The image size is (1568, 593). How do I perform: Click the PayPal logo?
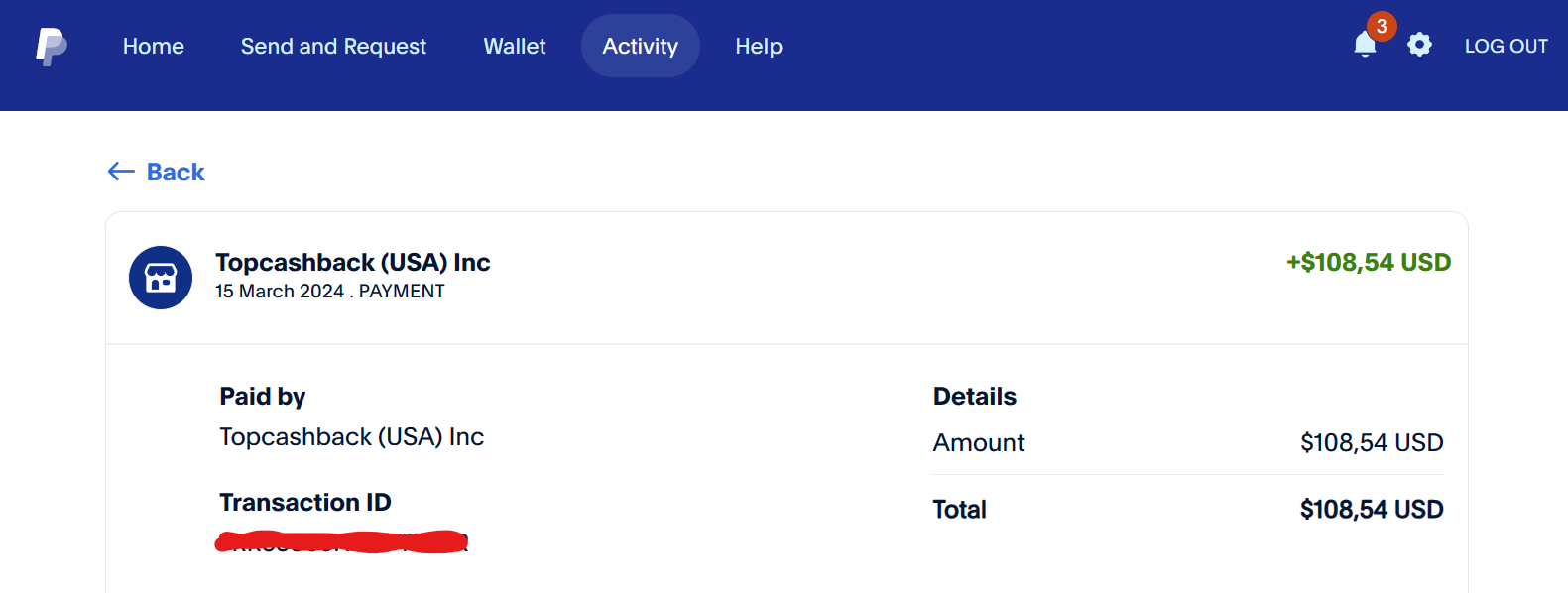tap(52, 47)
